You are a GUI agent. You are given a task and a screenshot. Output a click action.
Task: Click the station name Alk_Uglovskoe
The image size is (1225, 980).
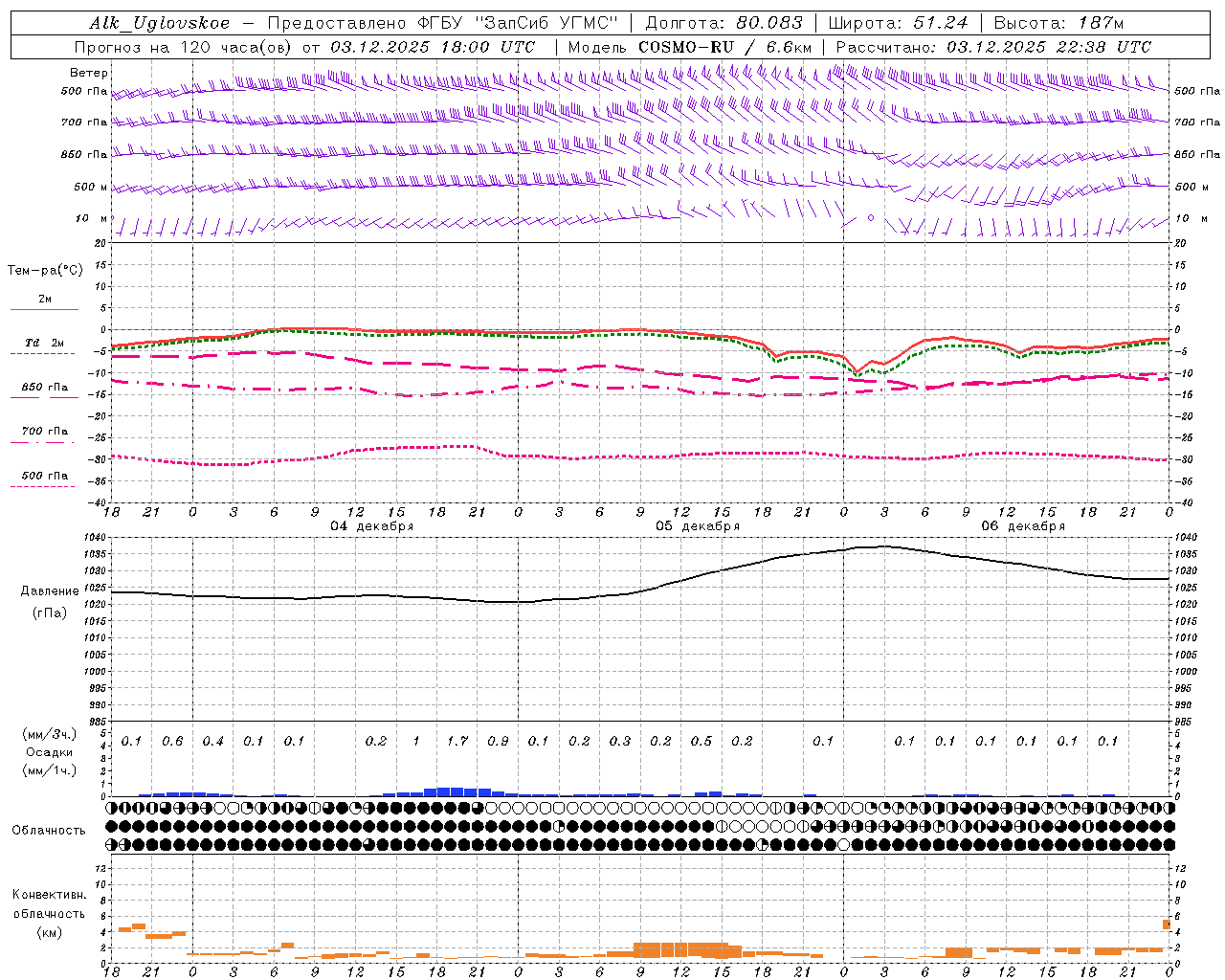point(160,23)
